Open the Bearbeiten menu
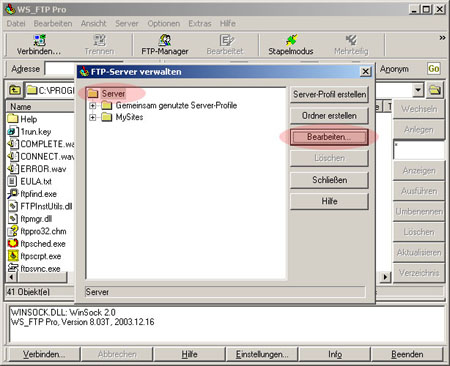450x366 pixels. point(53,24)
